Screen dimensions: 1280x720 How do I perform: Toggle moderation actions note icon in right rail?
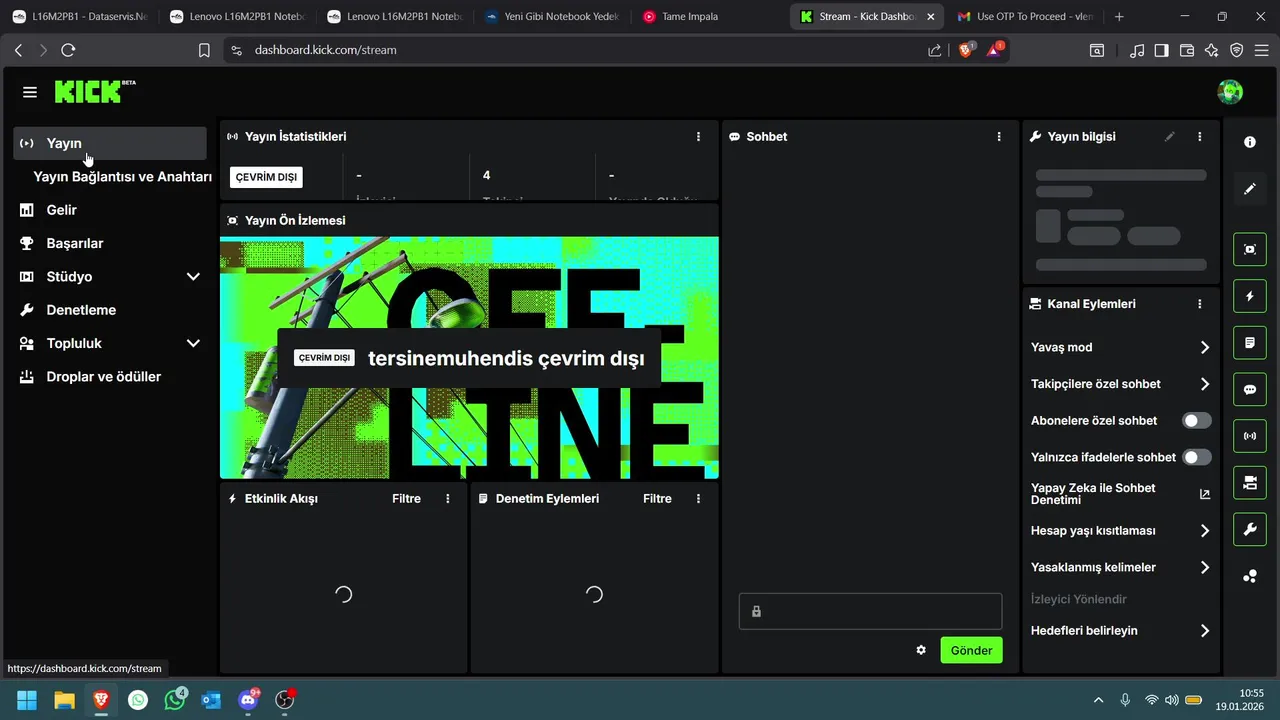[1250, 343]
